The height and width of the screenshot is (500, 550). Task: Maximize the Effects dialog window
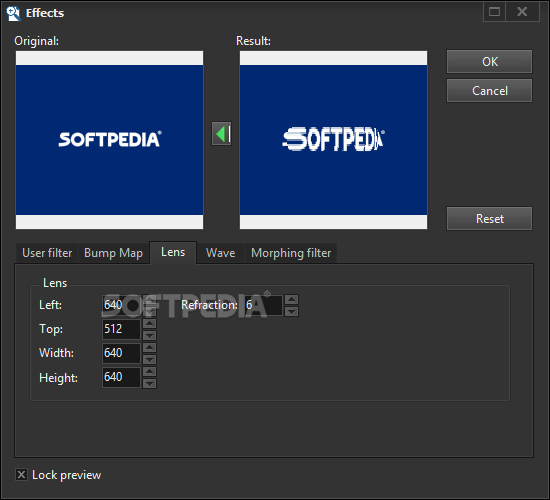[x=495, y=12]
